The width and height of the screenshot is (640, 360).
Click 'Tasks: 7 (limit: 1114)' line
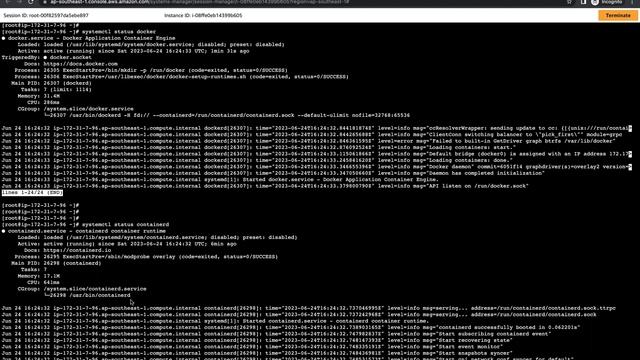pyautogui.click(x=56, y=90)
